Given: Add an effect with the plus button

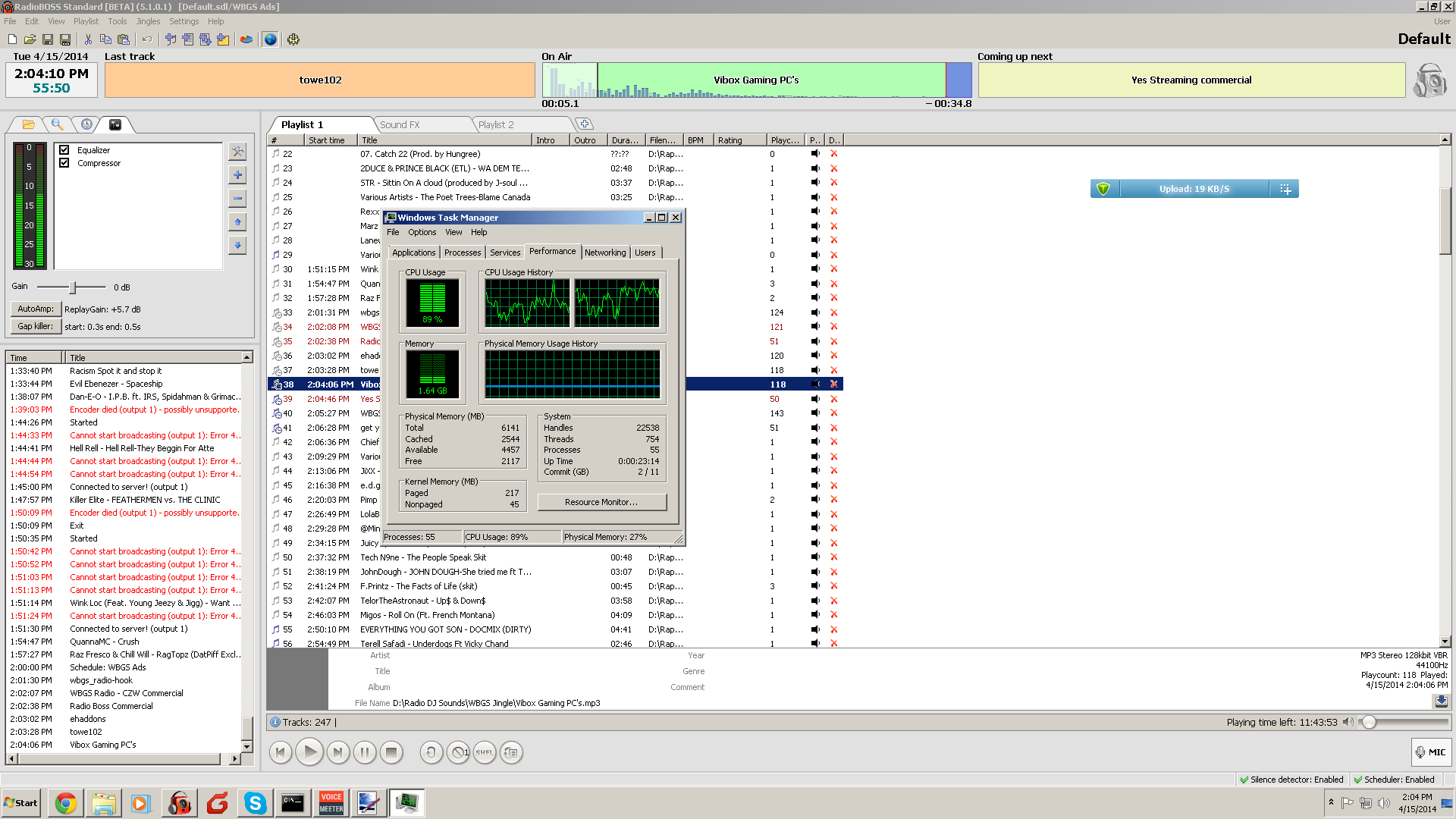Looking at the screenshot, I should click(x=237, y=175).
